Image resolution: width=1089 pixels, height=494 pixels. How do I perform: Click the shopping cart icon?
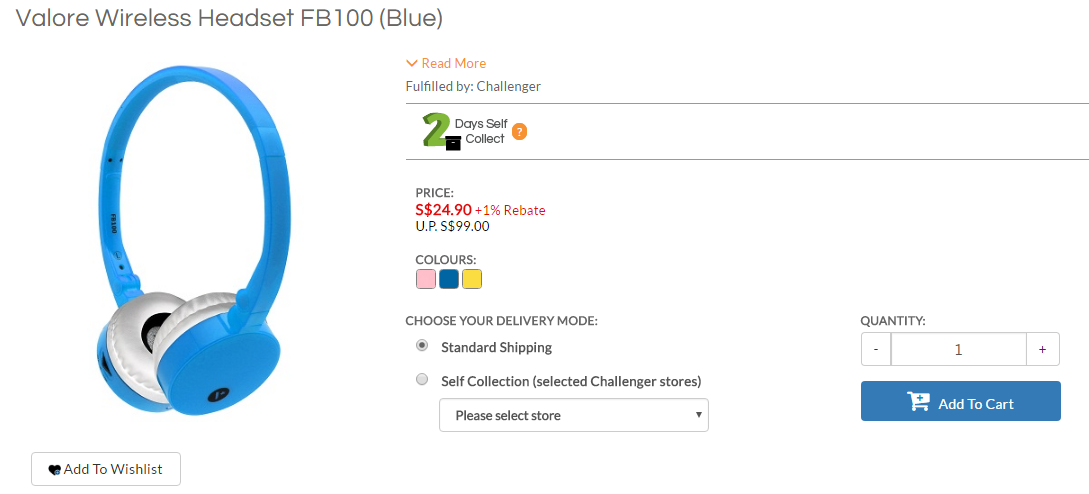click(x=918, y=402)
